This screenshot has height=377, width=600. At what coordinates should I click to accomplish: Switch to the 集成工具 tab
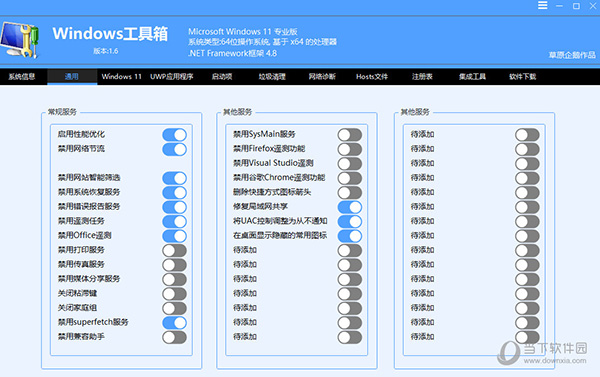tap(472, 77)
